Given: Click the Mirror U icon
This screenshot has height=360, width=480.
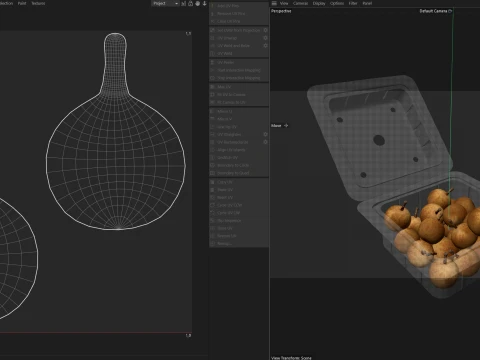Looking at the screenshot, I should point(212,111).
